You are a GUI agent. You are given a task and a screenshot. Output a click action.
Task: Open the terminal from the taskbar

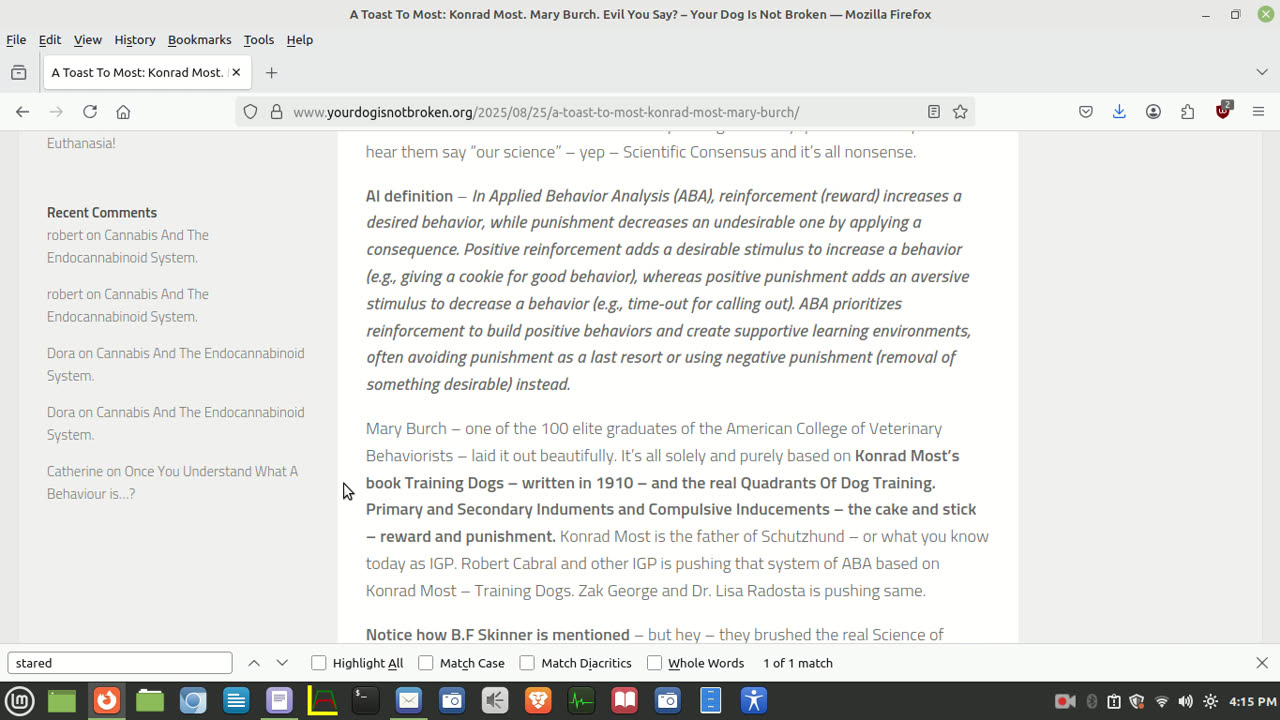(x=366, y=701)
